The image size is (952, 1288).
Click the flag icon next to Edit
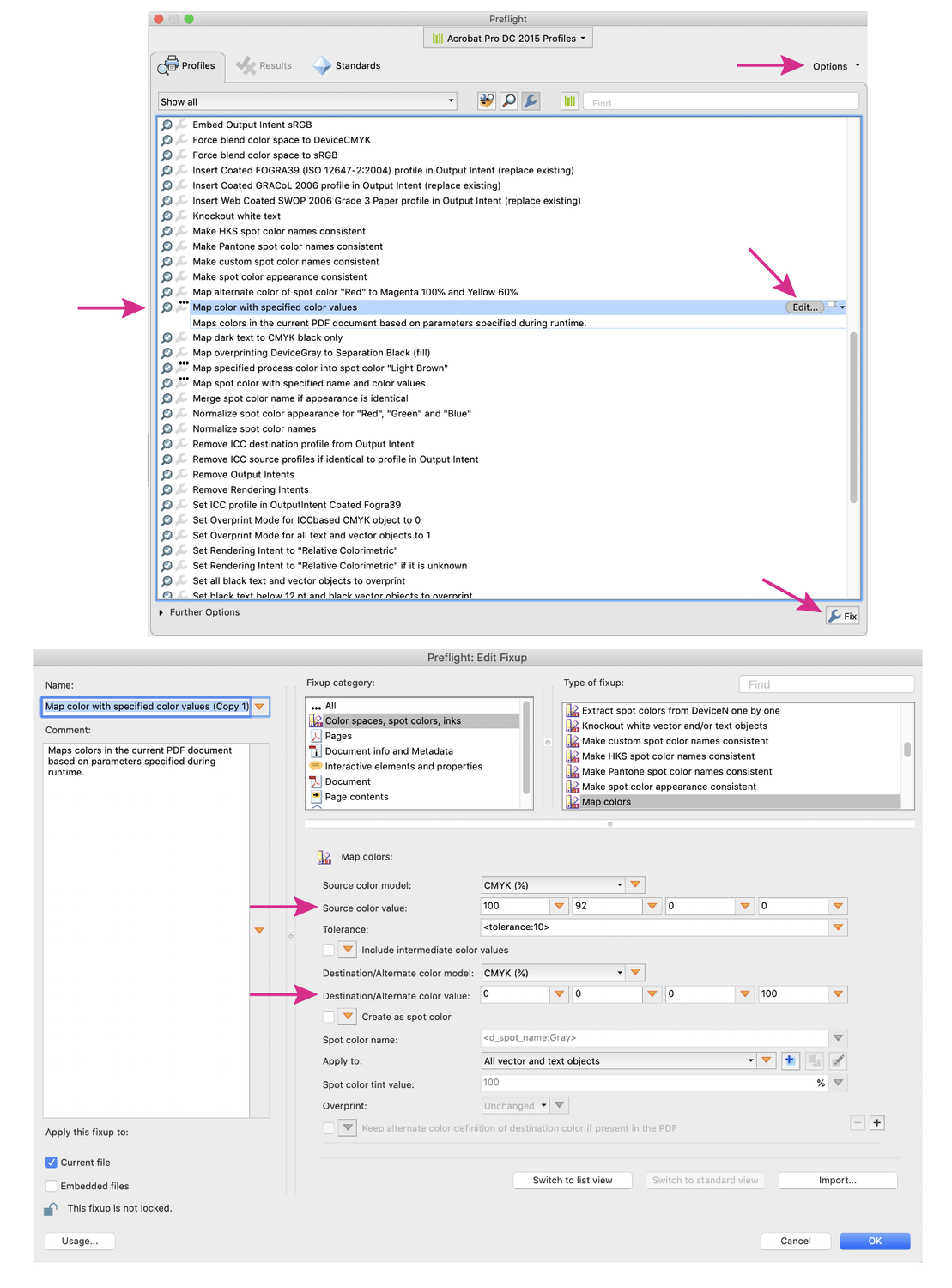834,307
